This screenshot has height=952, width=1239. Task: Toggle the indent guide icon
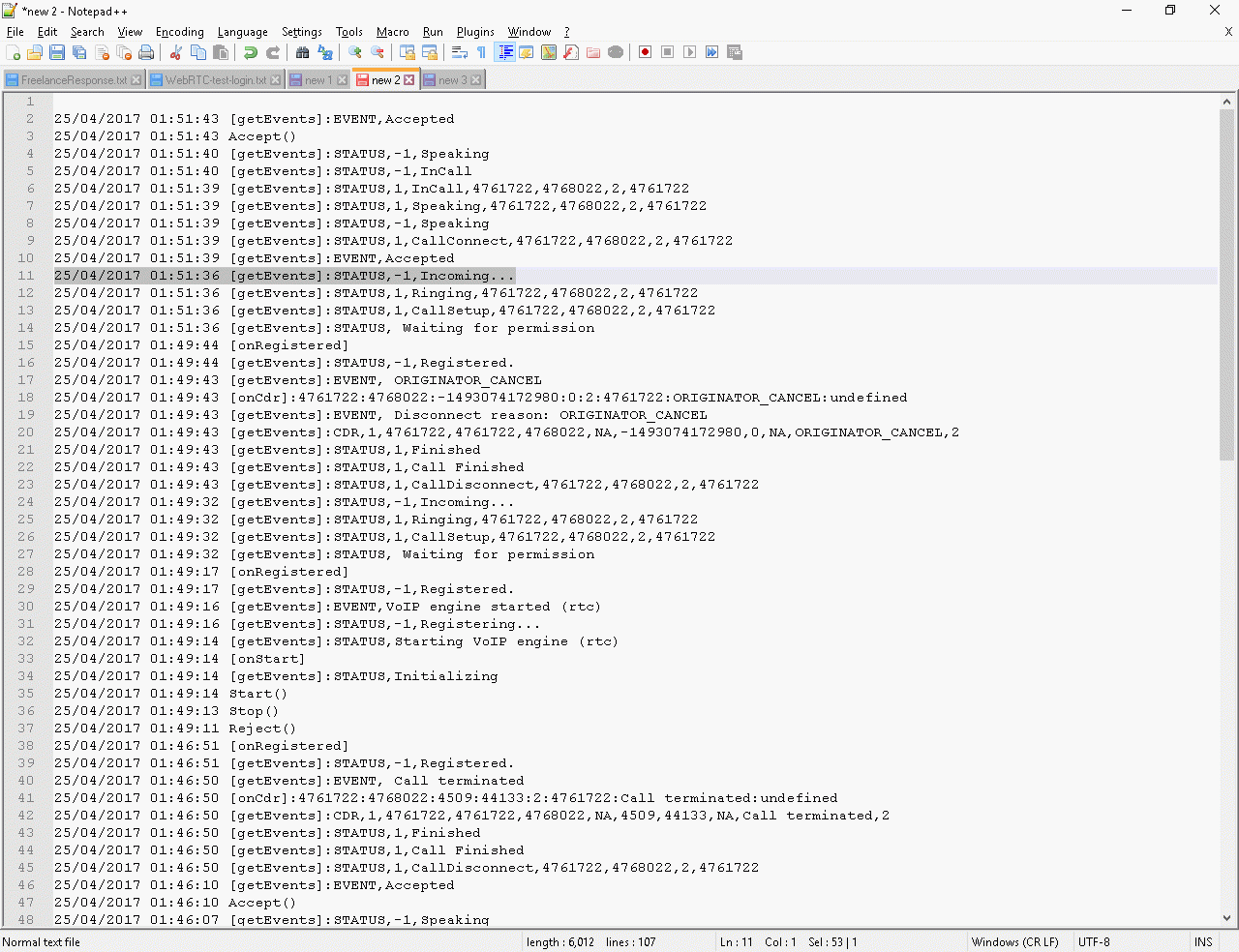click(504, 52)
